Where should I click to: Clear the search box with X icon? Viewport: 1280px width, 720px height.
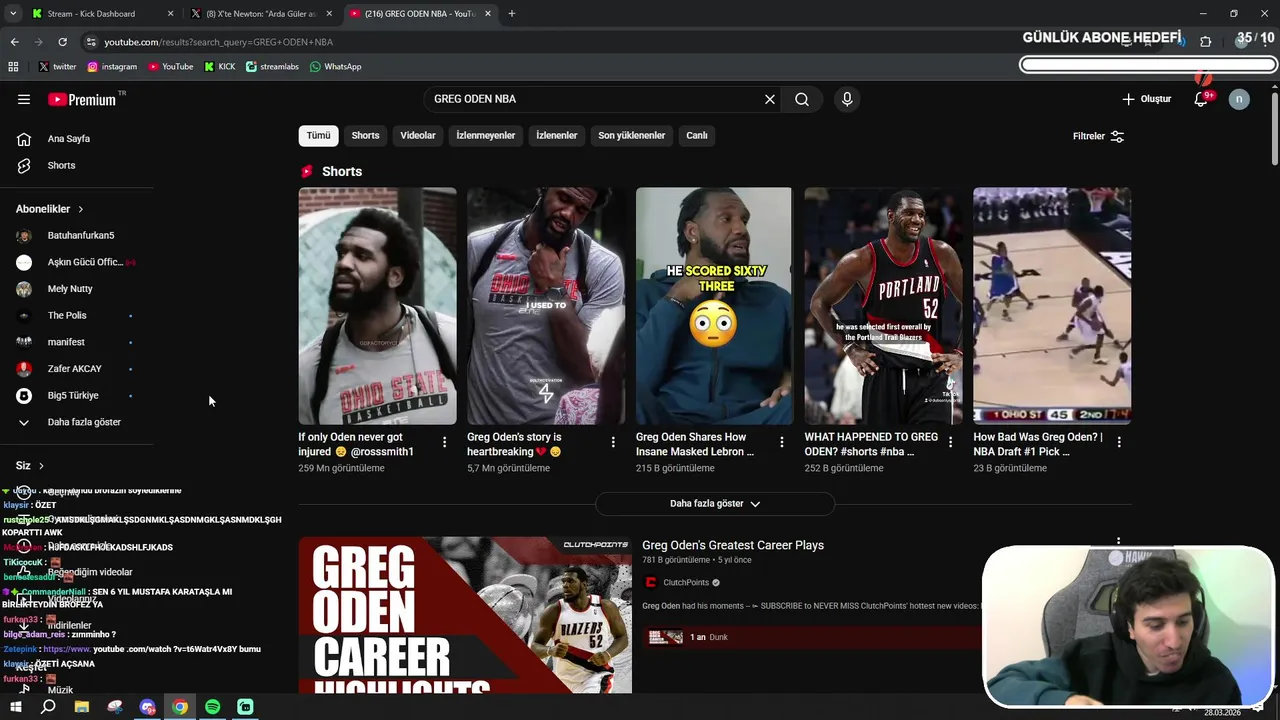pos(770,99)
